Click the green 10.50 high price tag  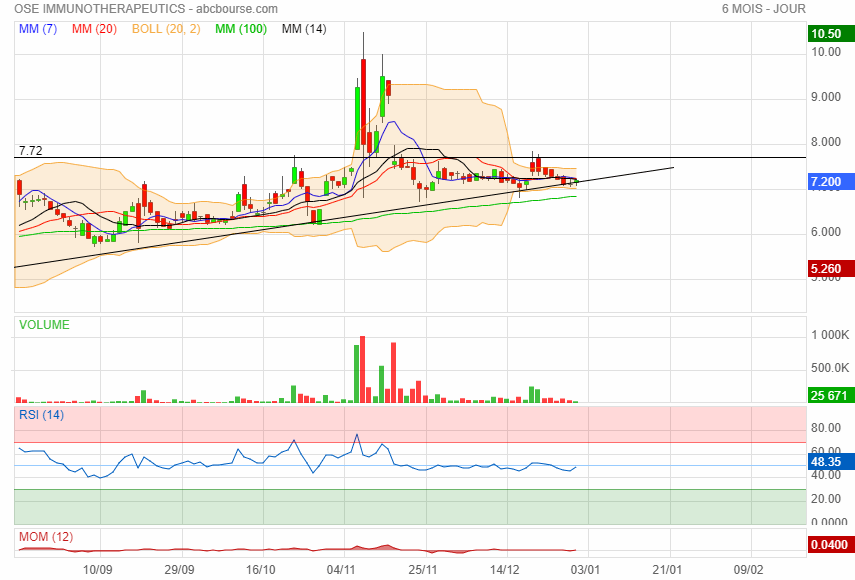(830, 34)
